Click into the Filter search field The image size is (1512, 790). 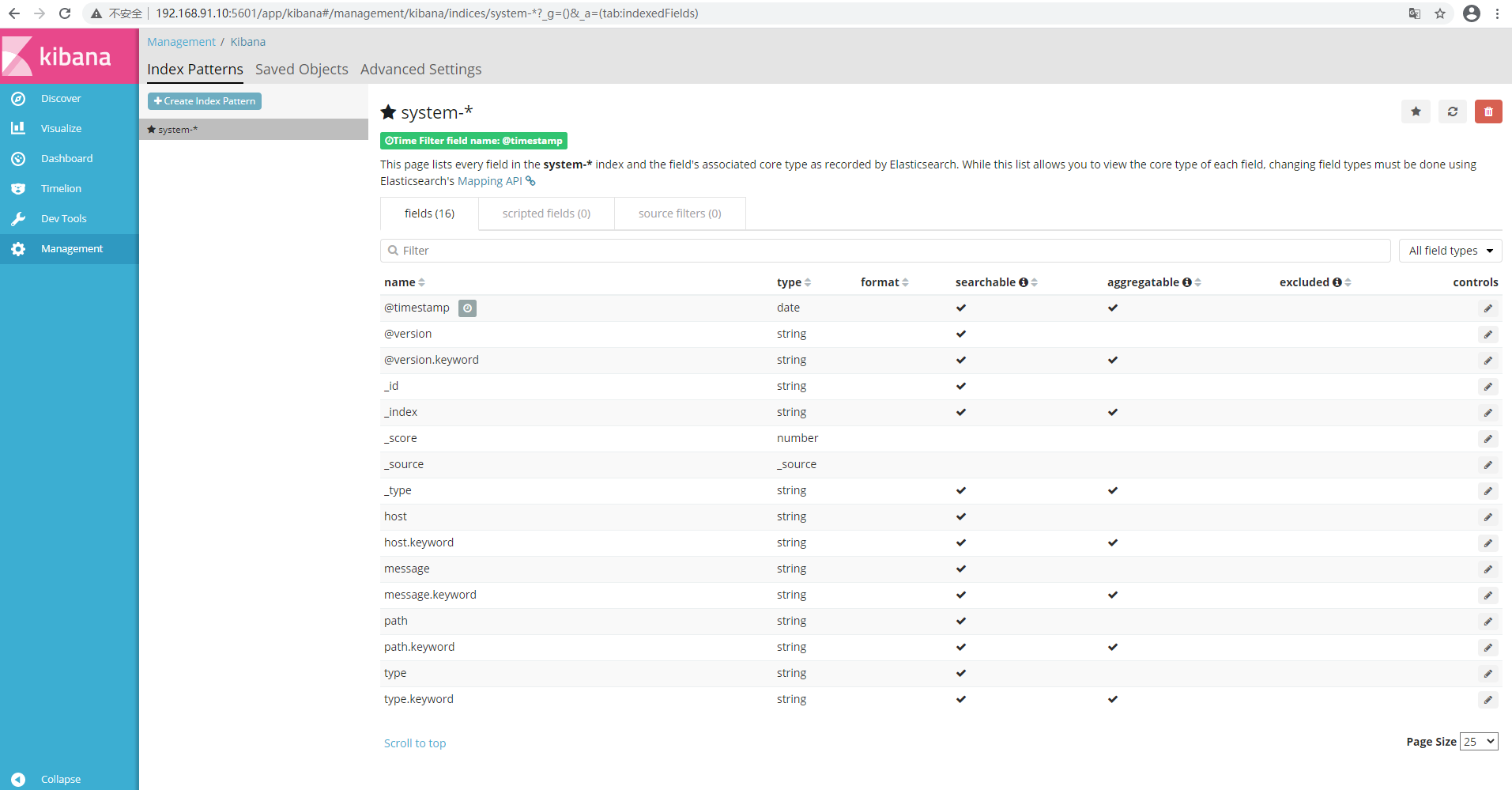pos(885,251)
